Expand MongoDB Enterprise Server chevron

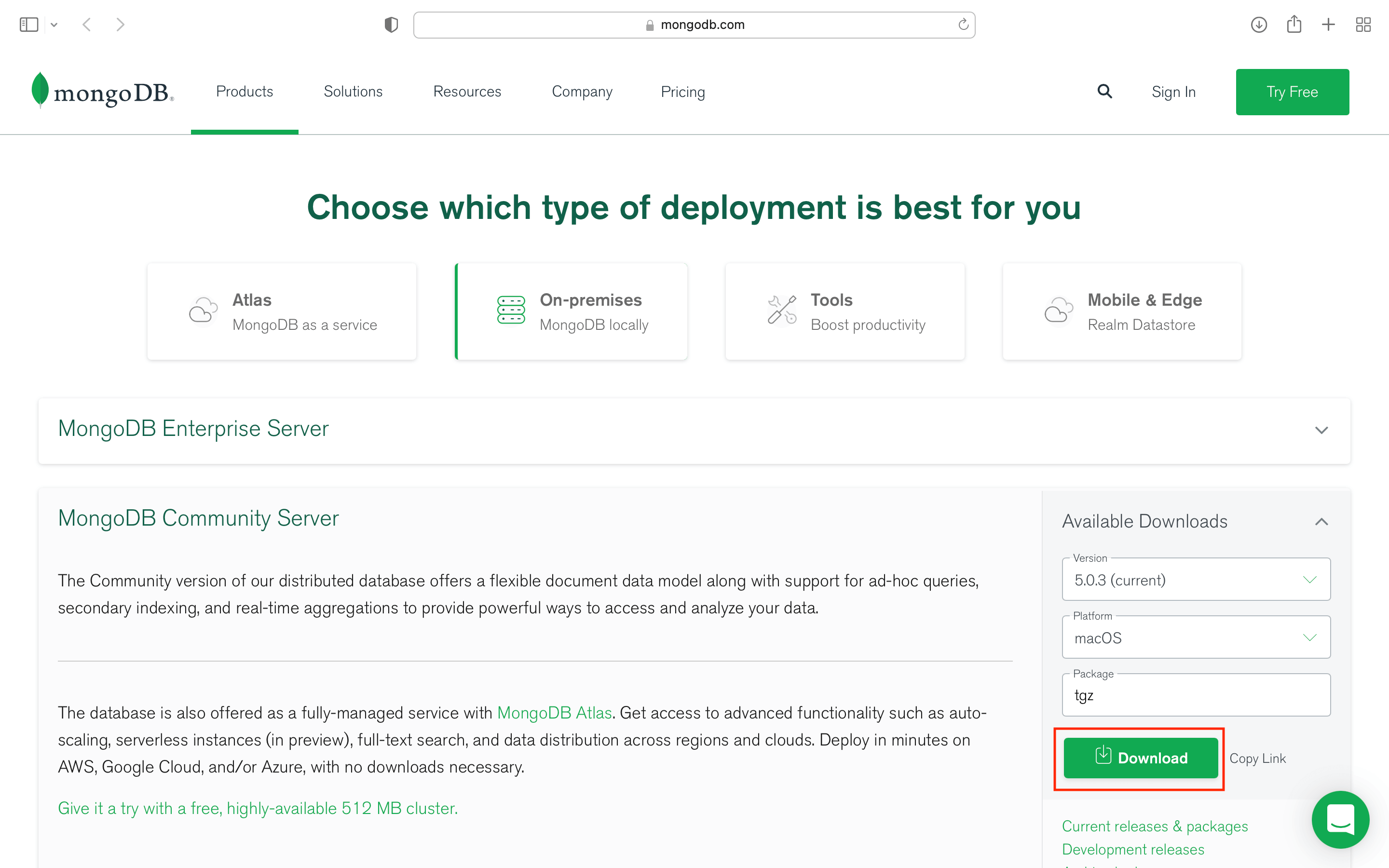click(1321, 430)
